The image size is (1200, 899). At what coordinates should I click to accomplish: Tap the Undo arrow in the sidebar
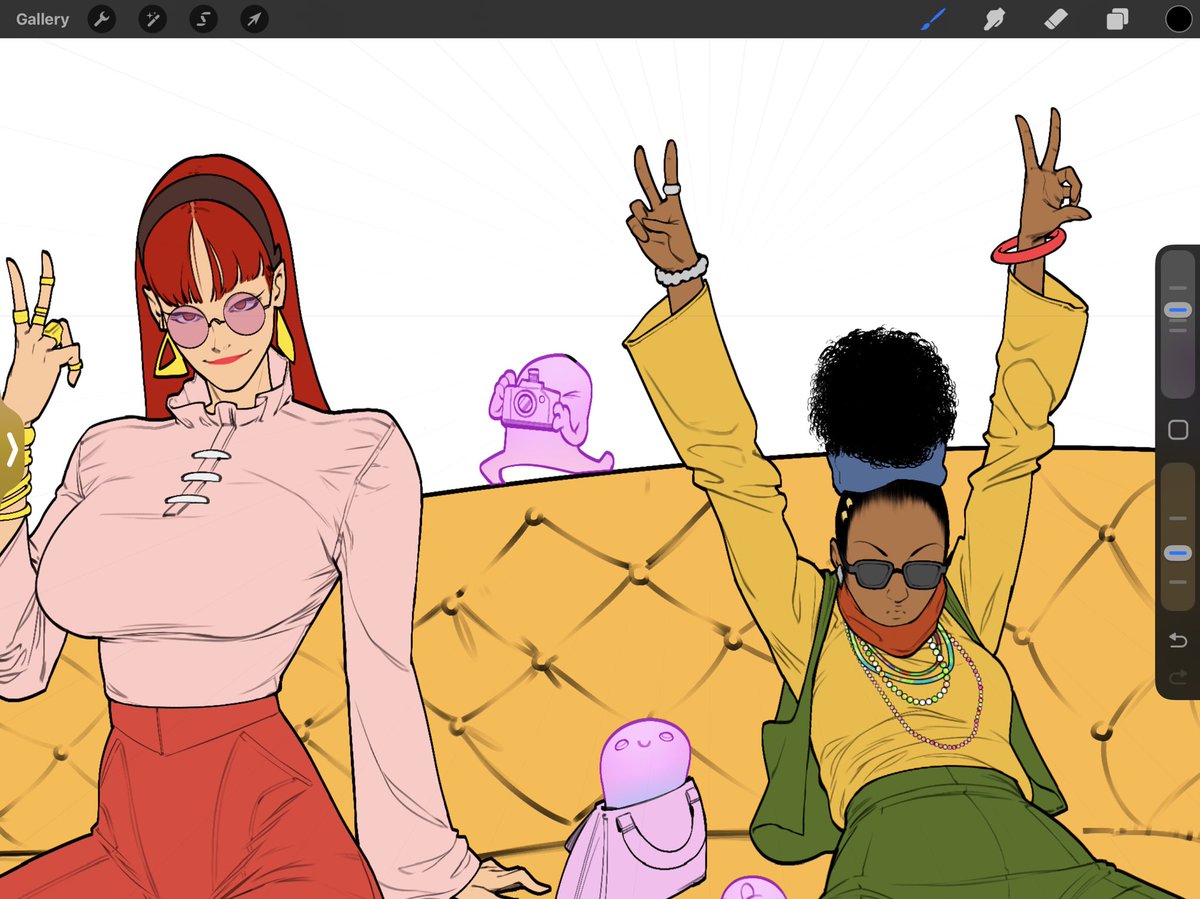point(1176,641)
